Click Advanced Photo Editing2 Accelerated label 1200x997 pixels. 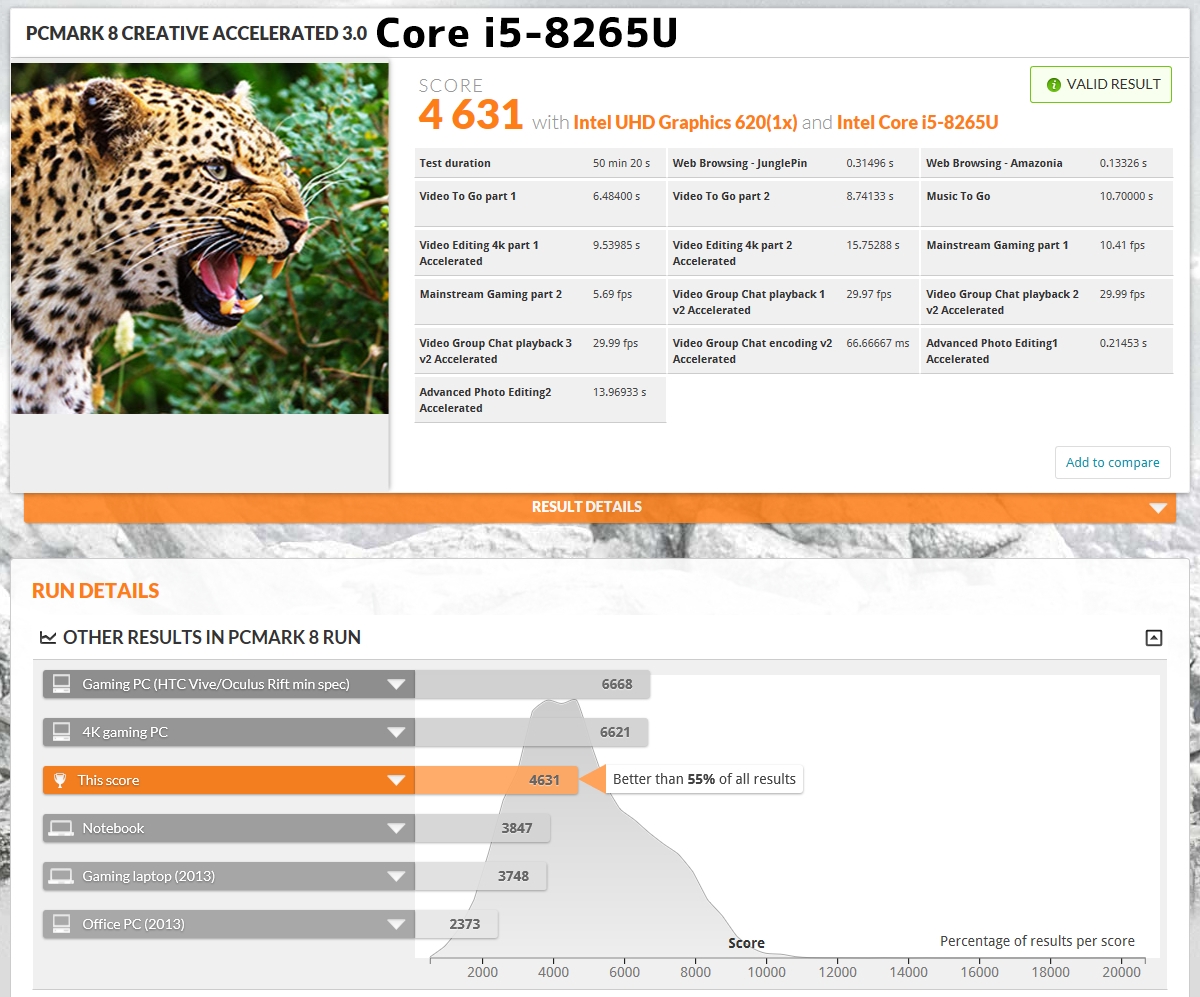485,400
